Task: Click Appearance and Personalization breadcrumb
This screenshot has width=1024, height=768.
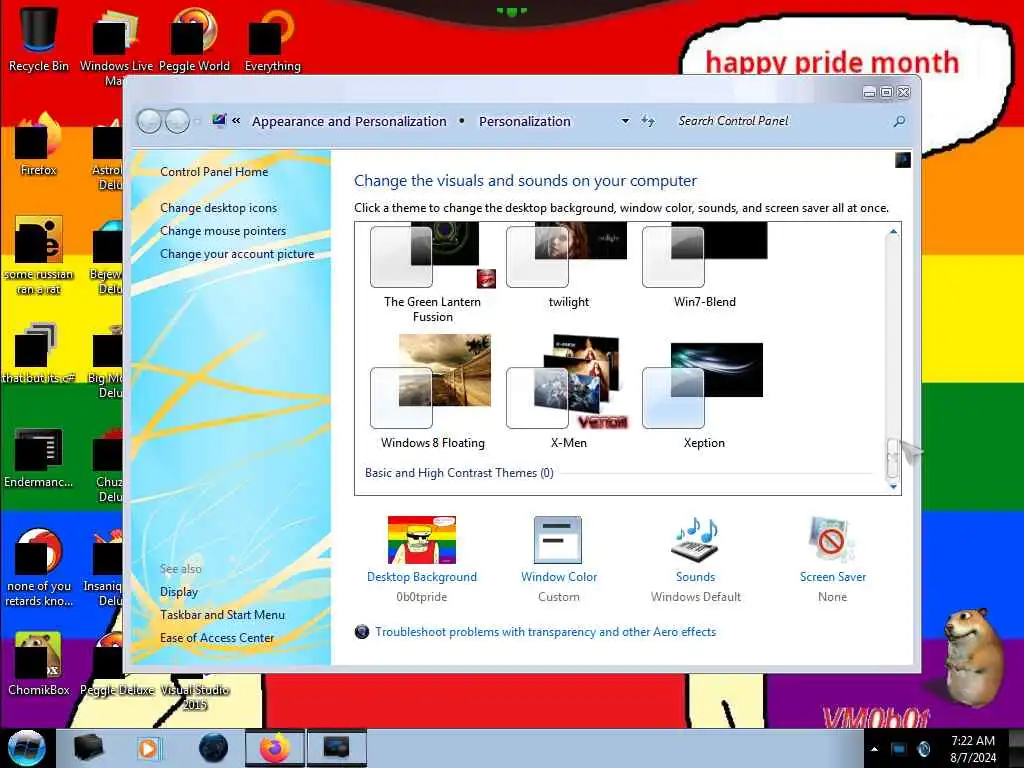Action: (349, 121)
